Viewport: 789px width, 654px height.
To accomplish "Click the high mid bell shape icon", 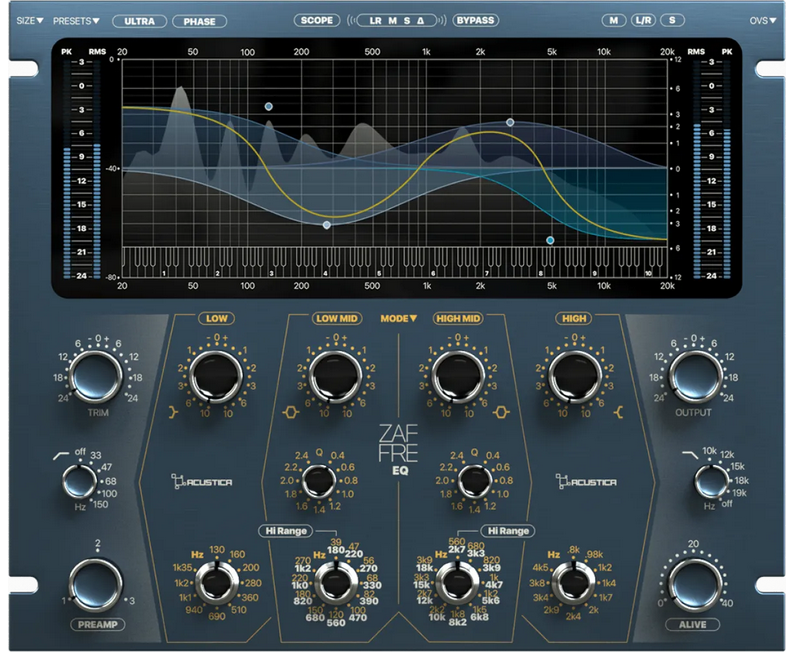I will (x=501, y=413).
